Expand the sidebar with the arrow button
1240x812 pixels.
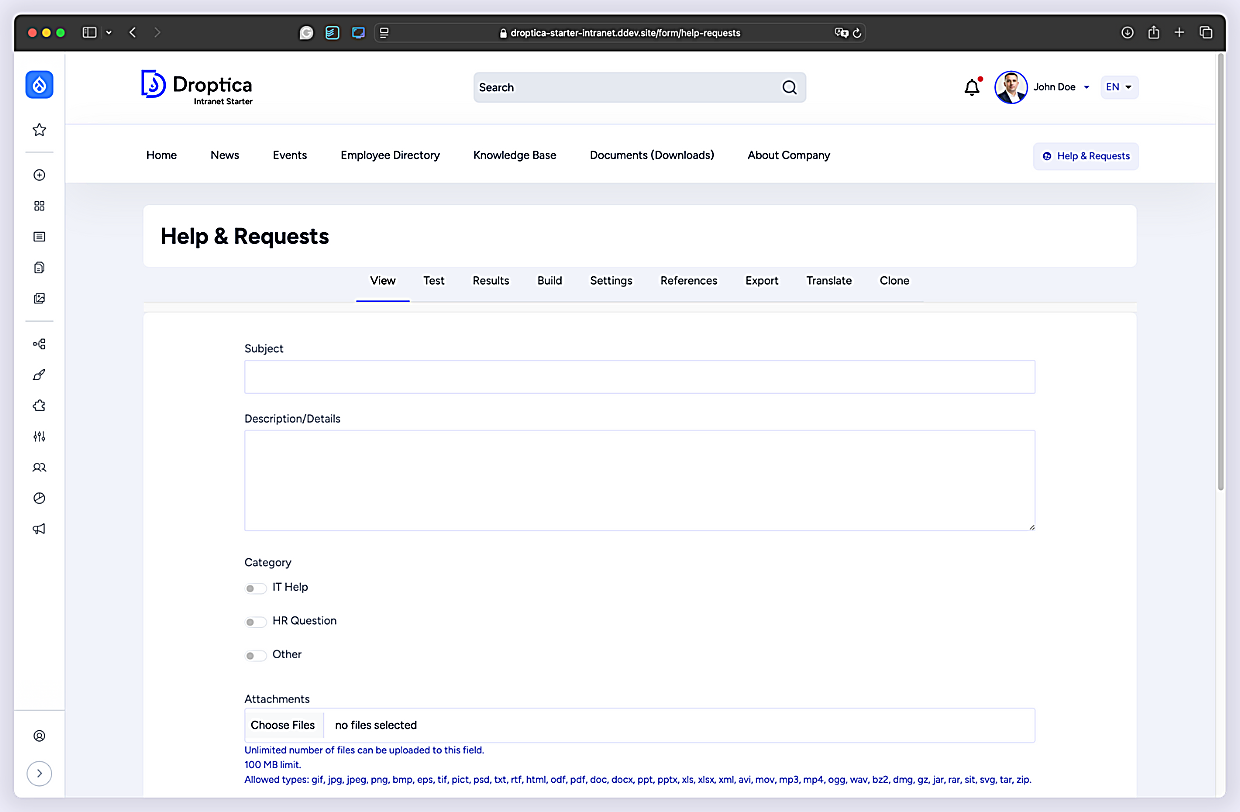(x=39, y=773)
